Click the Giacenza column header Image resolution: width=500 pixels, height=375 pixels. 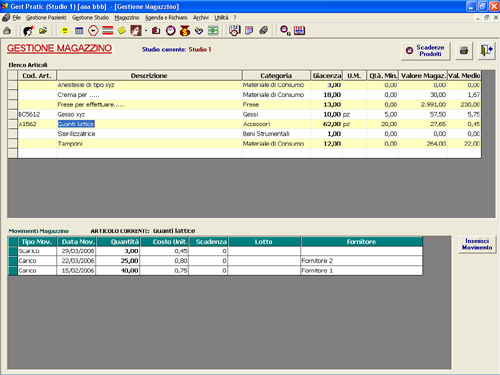(x=327, y=76)
